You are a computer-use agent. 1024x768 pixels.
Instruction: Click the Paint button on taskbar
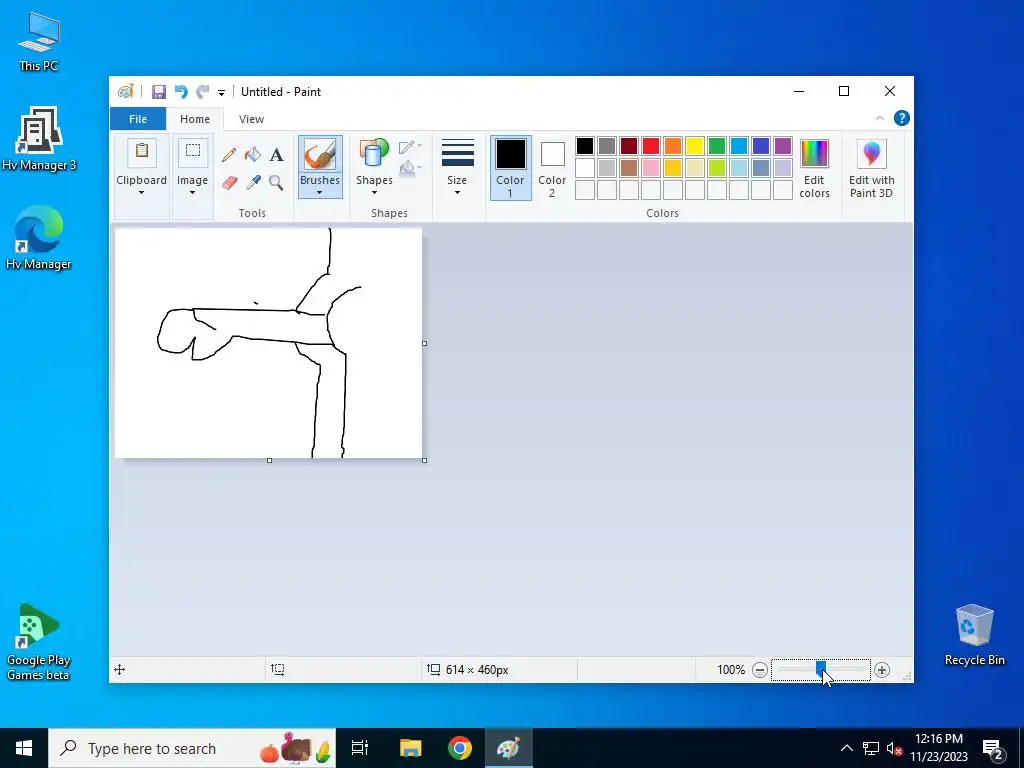tap(509, 748)
